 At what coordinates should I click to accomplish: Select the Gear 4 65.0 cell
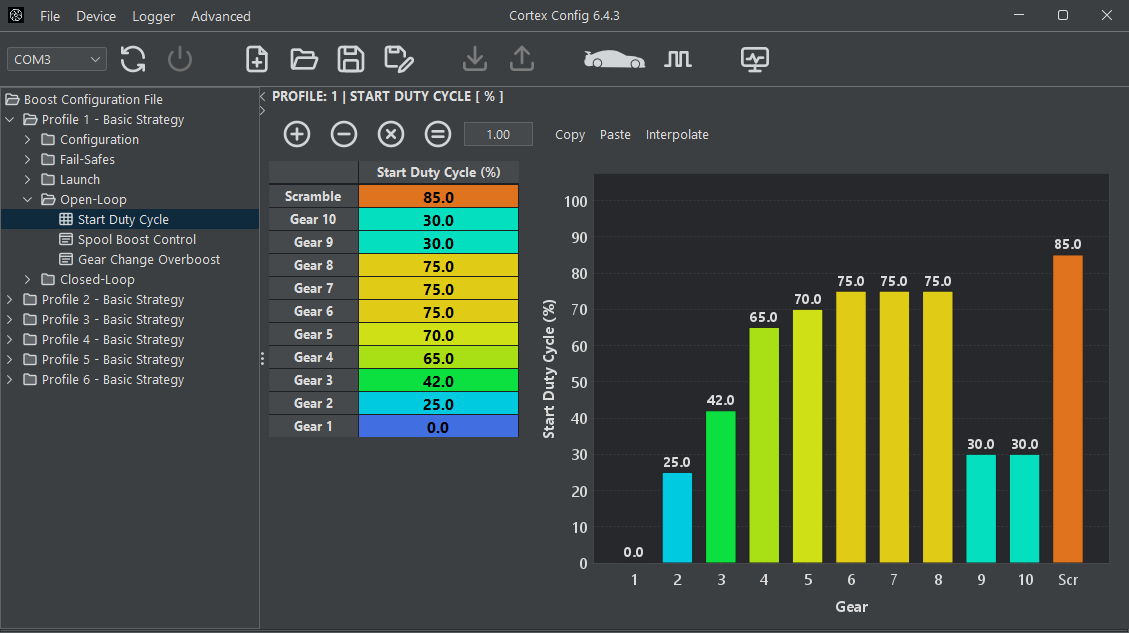438,358
